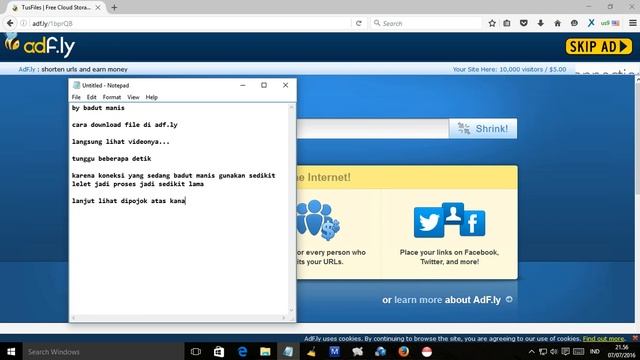The image size is (640, 360).
Task: Open the Windows Start menu
Action: pos(11,351)
